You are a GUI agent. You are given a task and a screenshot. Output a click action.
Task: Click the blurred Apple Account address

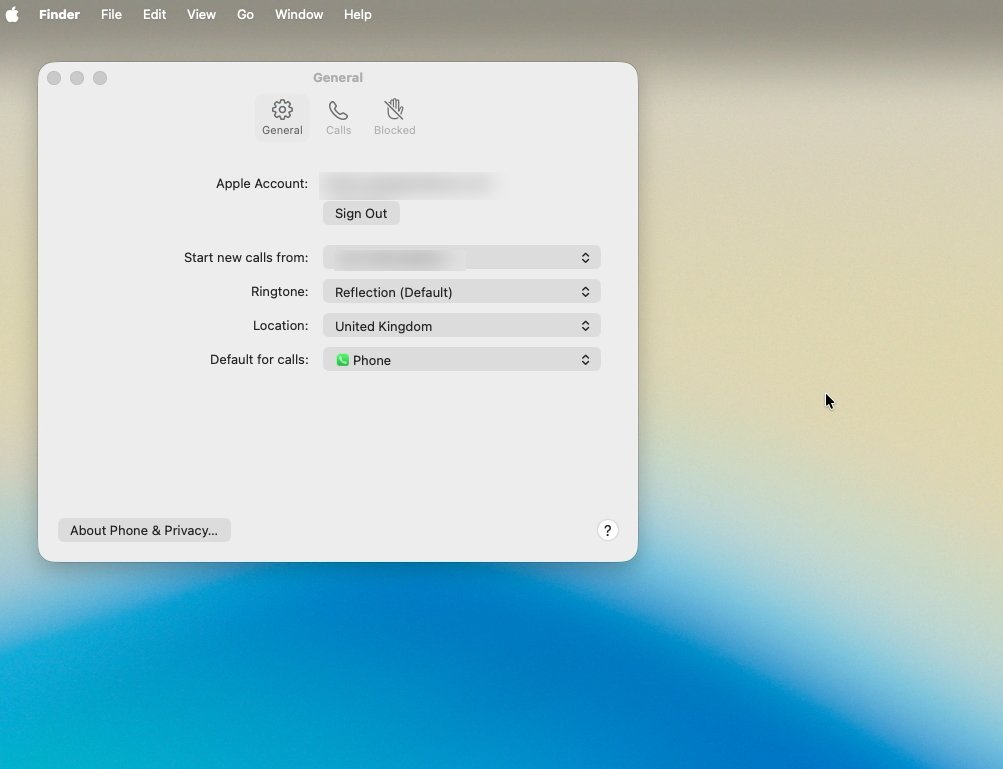click(408, 184)
